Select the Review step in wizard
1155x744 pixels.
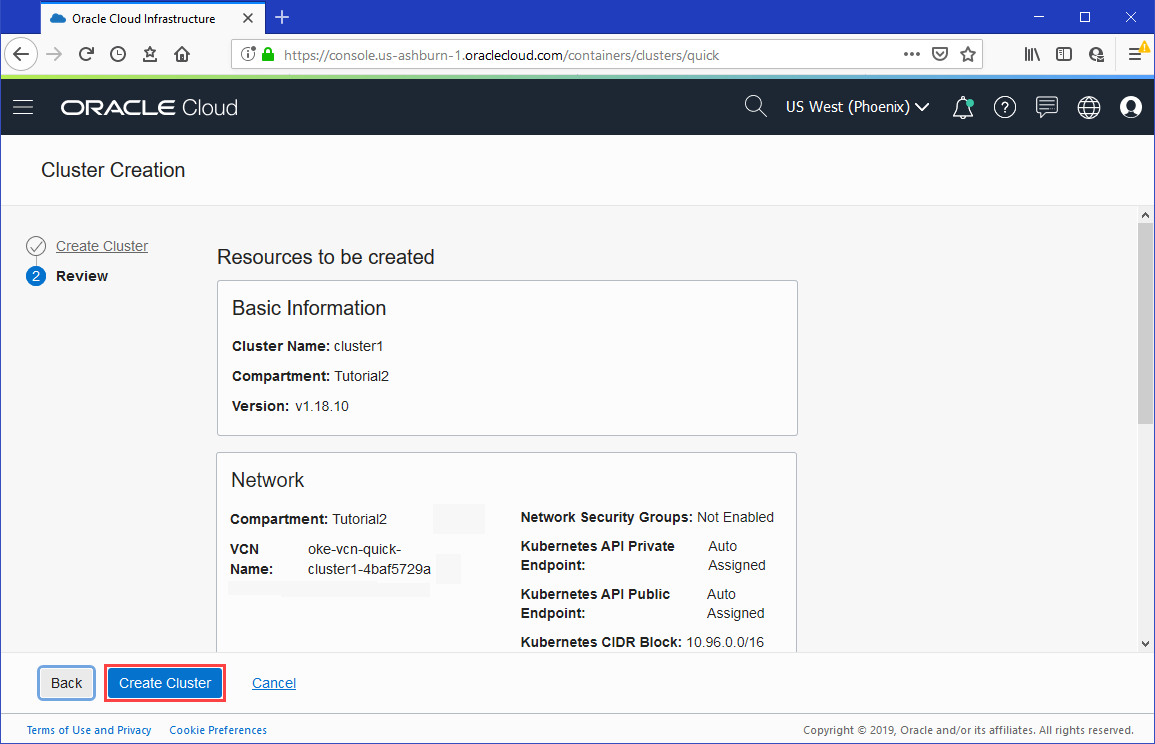[82, 276]
